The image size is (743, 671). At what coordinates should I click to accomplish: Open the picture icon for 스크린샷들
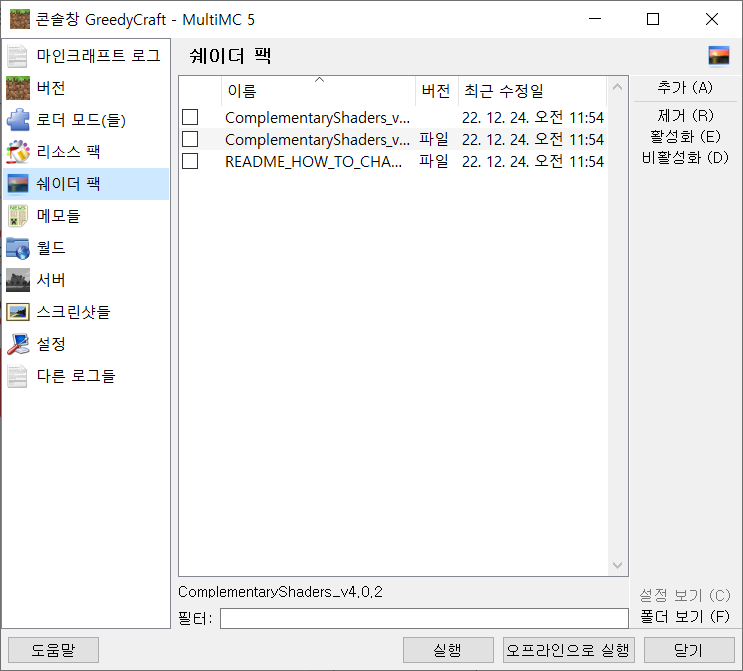click(18, 312)
